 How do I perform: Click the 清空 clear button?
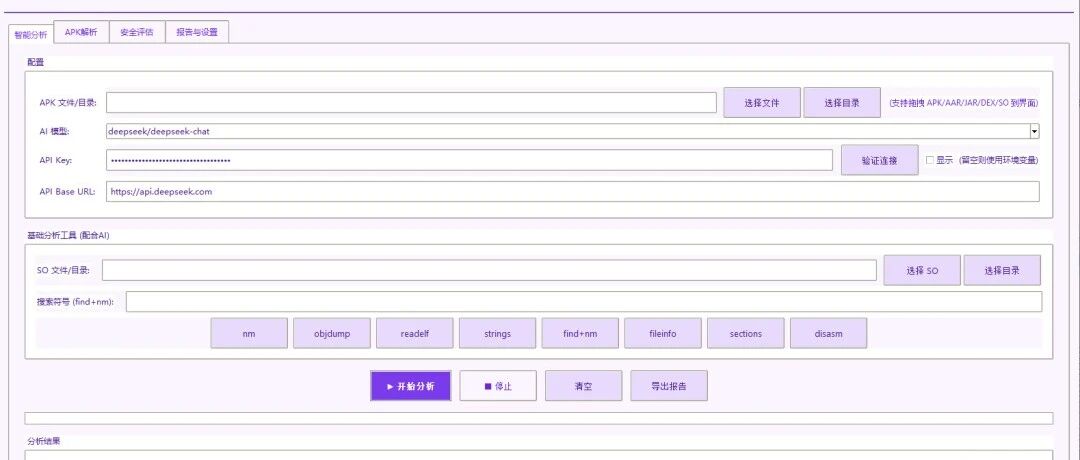(583, 386)
